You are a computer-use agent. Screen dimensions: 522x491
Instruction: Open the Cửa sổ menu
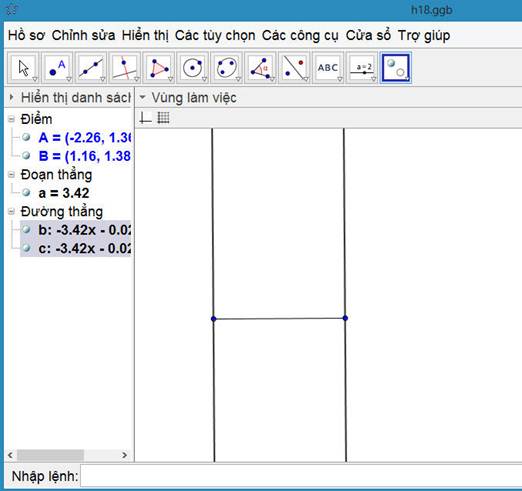(x=368, y=35)
